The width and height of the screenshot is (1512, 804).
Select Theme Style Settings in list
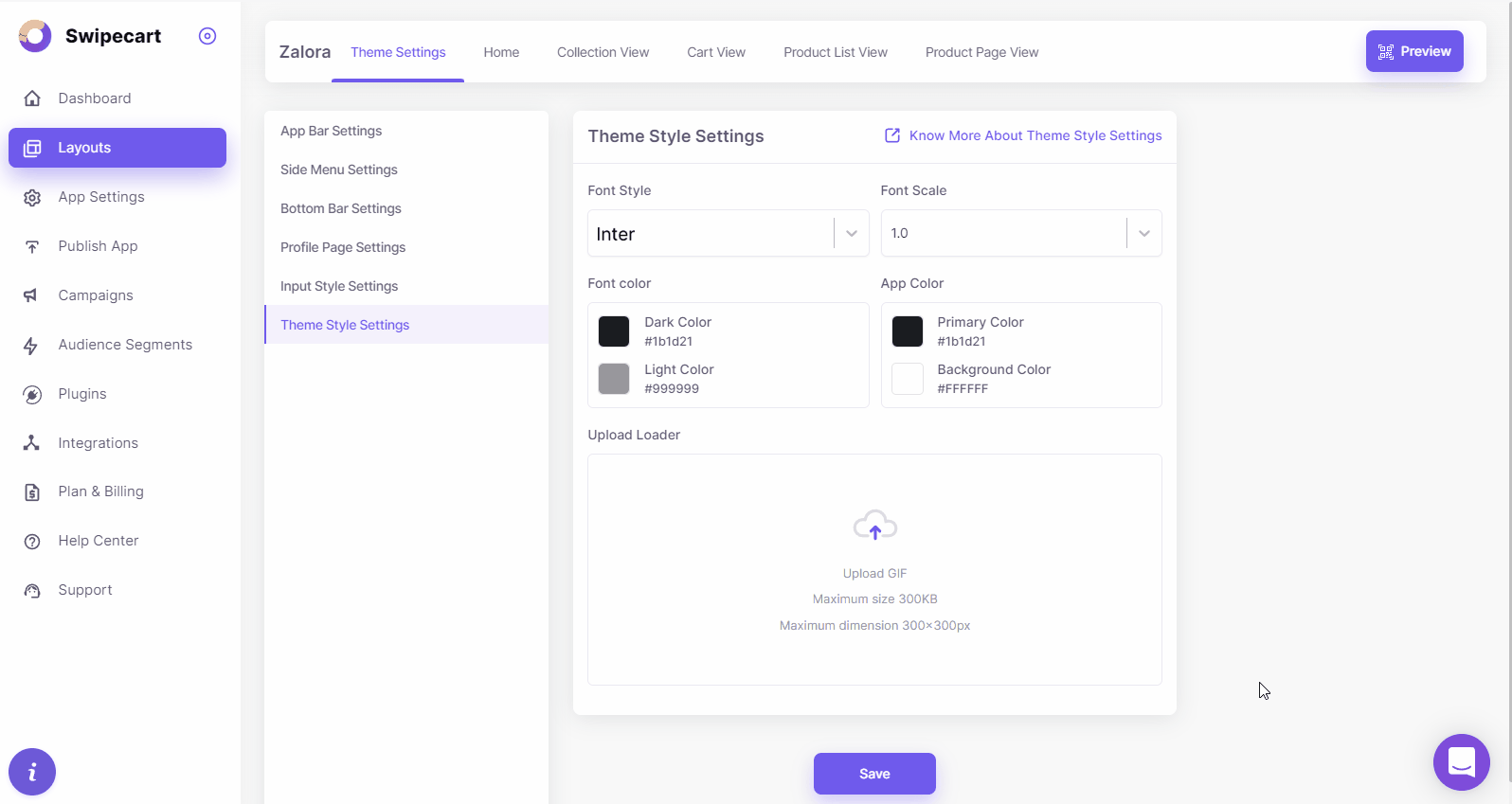click(406, 325)
